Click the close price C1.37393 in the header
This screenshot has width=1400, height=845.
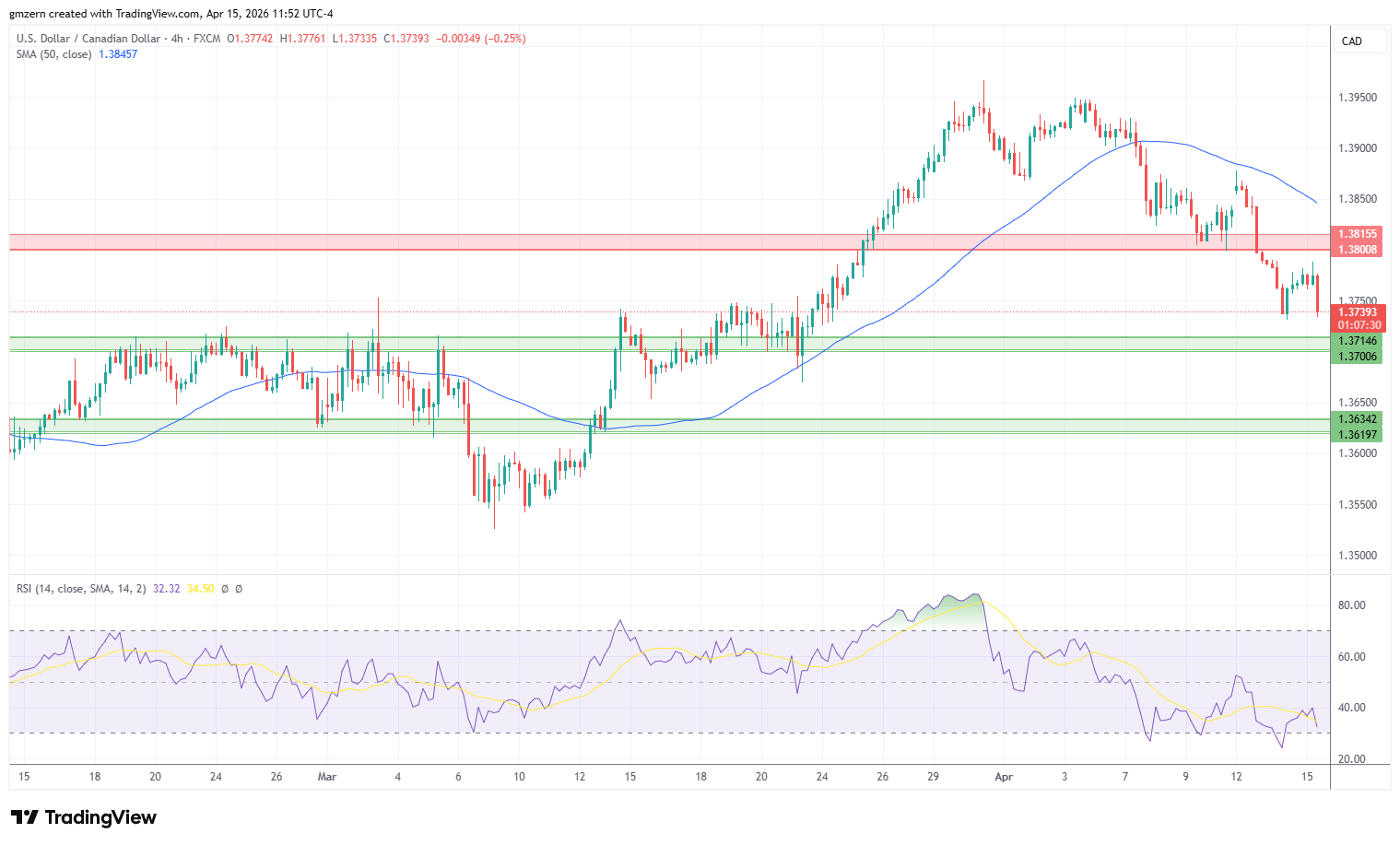(x=406, y=39)
